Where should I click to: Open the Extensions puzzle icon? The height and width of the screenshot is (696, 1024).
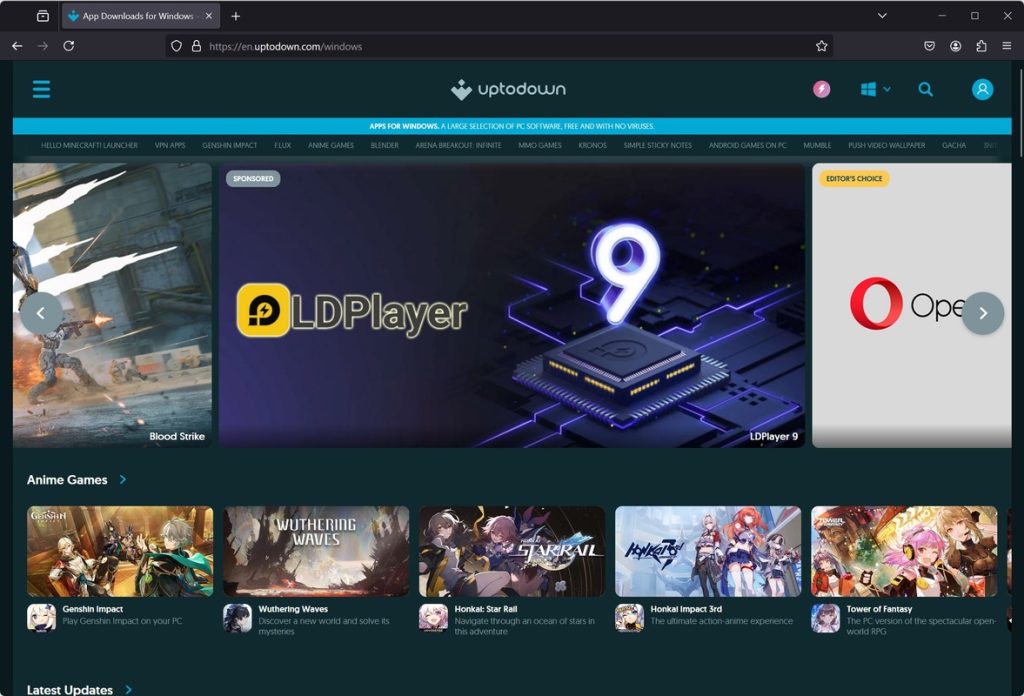click(x=981, y=46)
